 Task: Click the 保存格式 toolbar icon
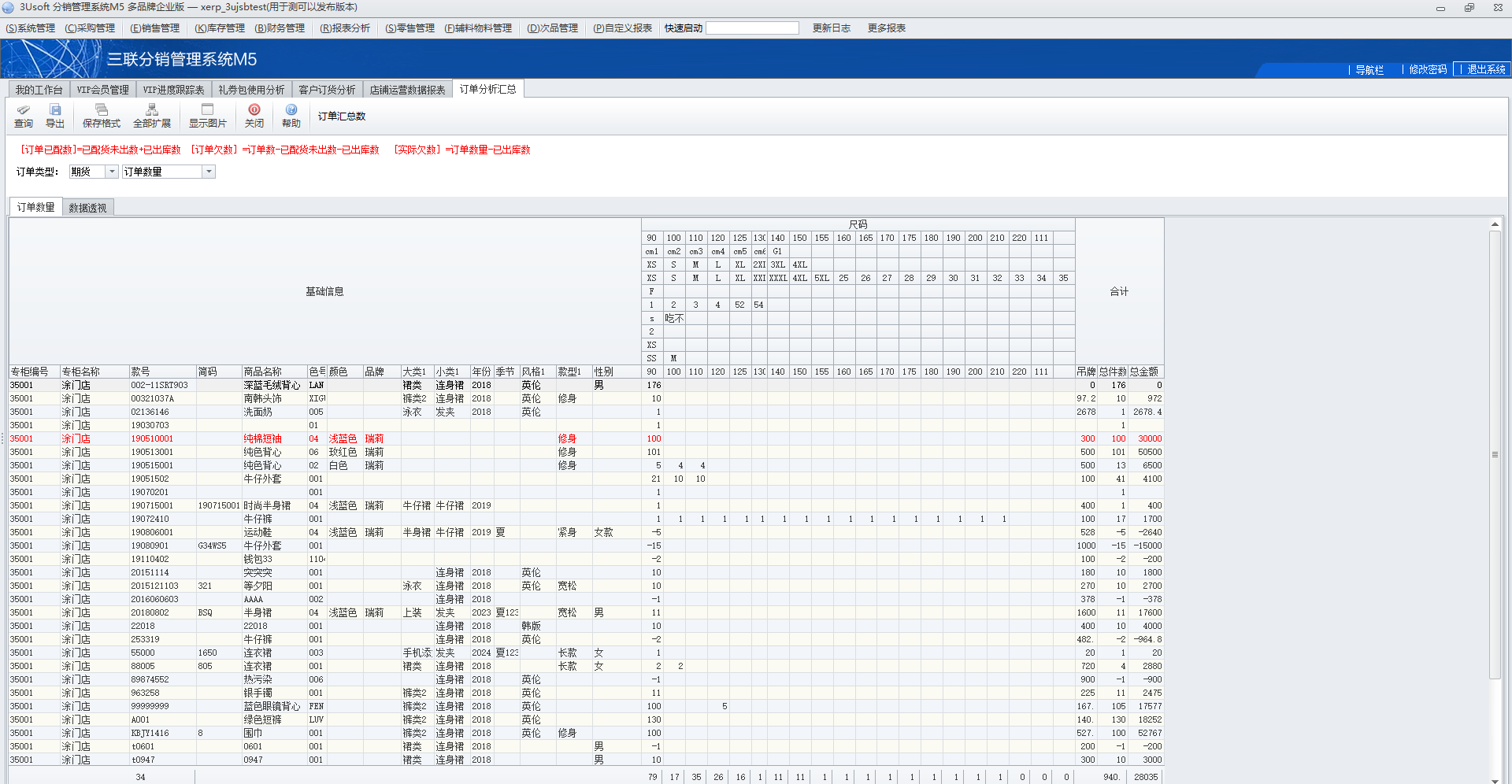tap(102, 116)
